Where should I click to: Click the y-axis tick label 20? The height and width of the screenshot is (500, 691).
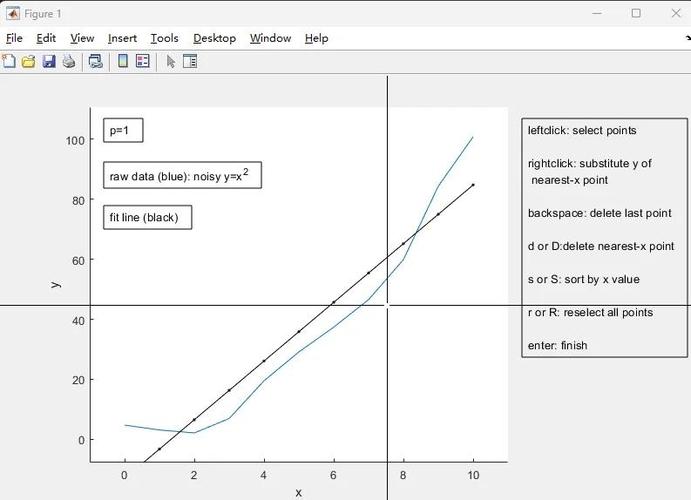click(x=78, y=380)
